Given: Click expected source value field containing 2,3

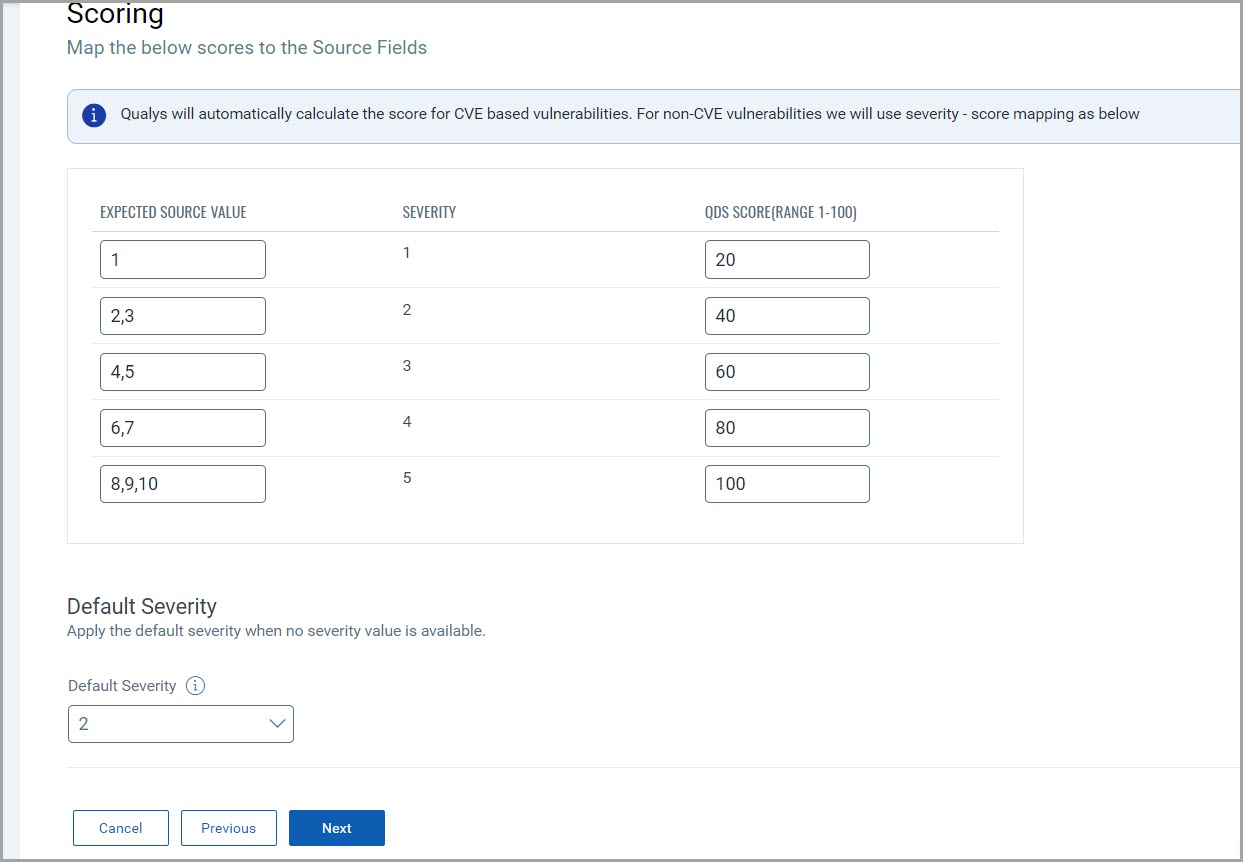Looking at the screenshot, I should (183, 316).
